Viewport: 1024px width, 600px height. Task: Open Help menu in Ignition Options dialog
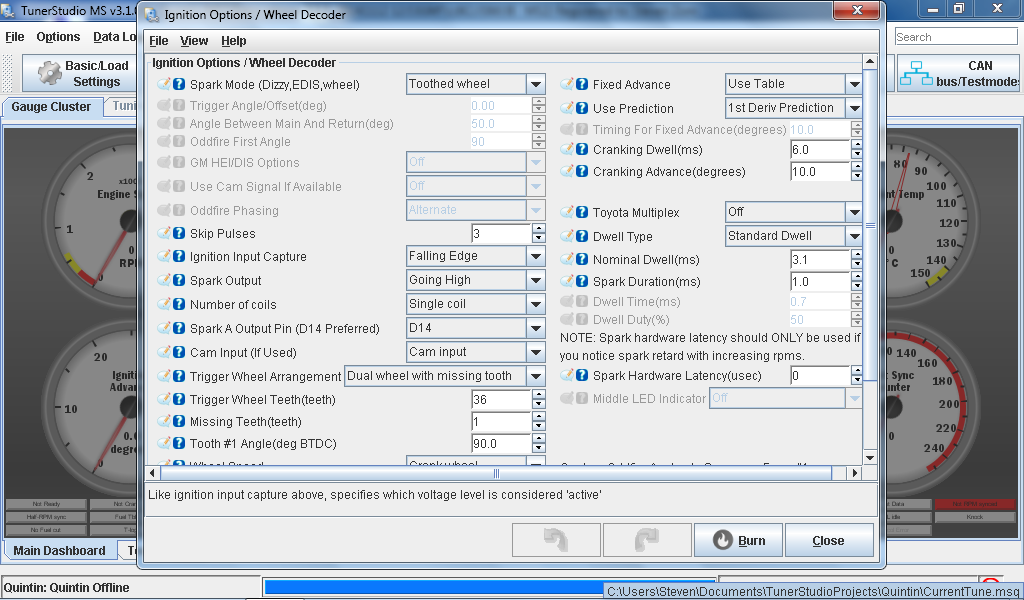(x=234, y=40)
